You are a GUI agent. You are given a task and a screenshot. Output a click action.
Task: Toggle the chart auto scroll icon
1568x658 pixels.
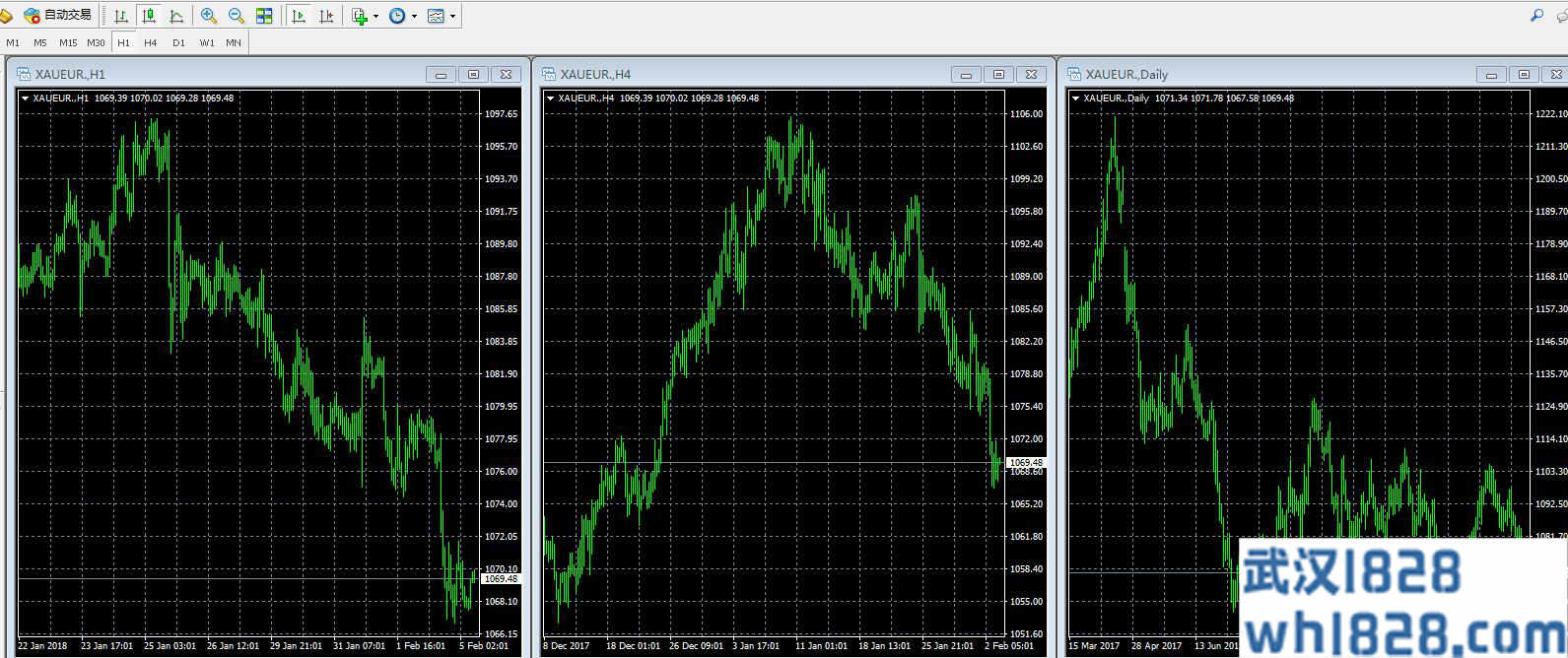point(299,16)
